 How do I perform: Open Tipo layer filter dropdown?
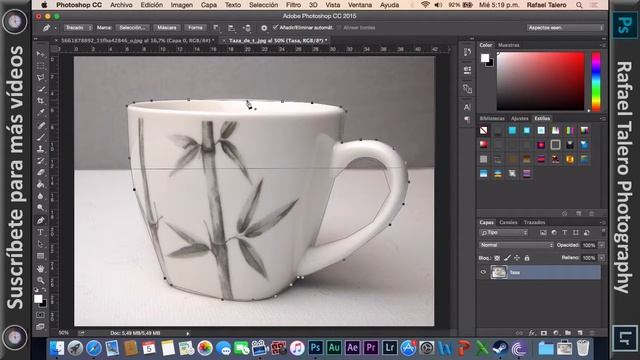pyautogui.click(x=504, y=233)
